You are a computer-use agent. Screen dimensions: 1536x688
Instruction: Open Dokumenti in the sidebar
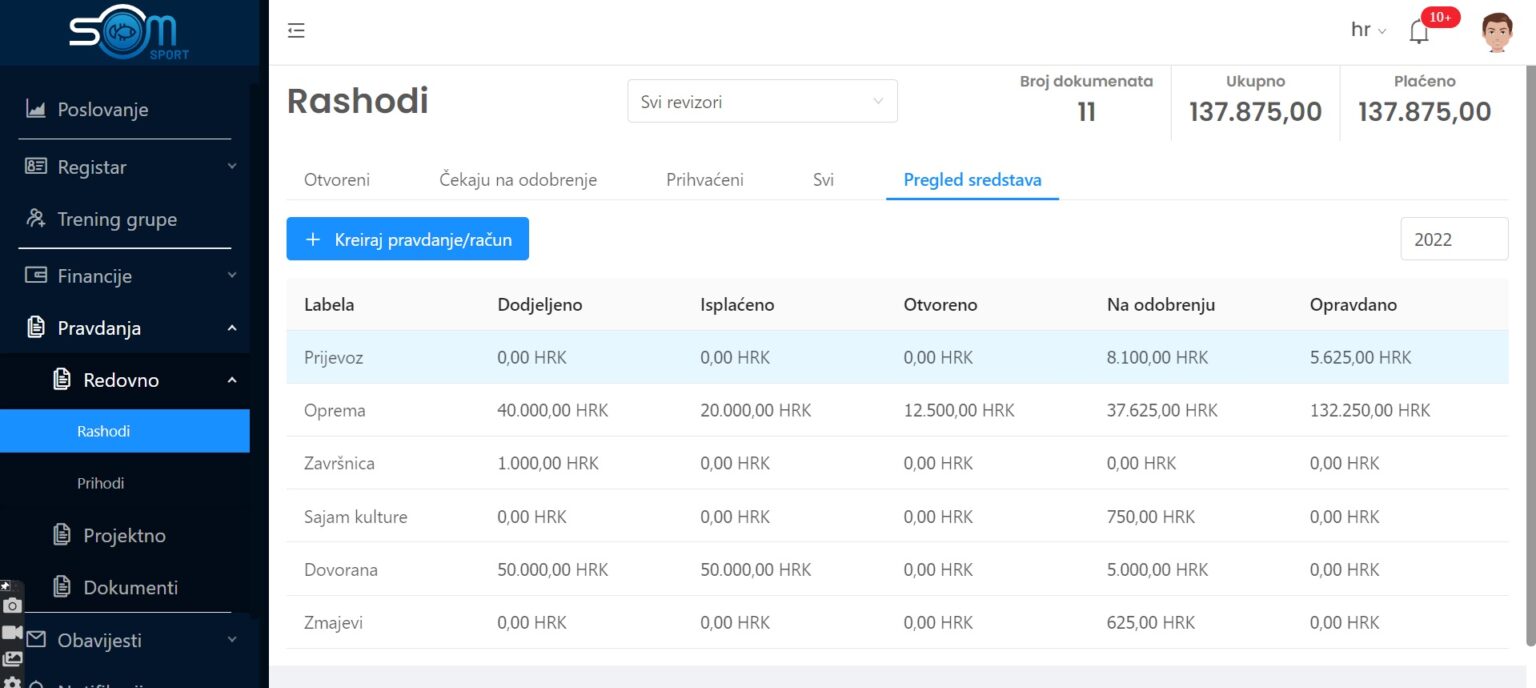(x=130, y=588)
